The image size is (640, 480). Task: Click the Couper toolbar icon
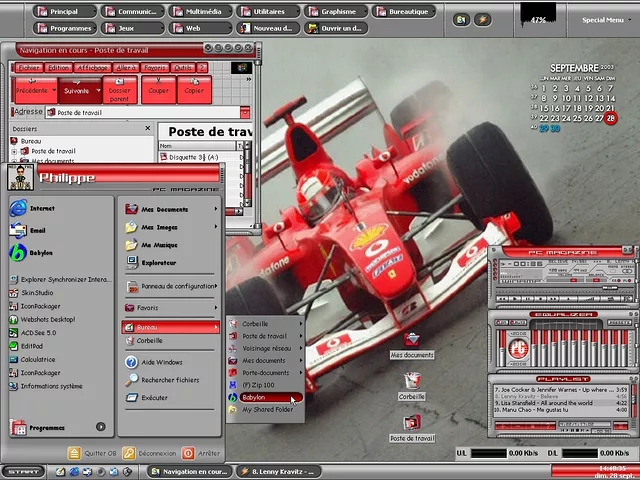pyautogui.click(x=158, y=90)
